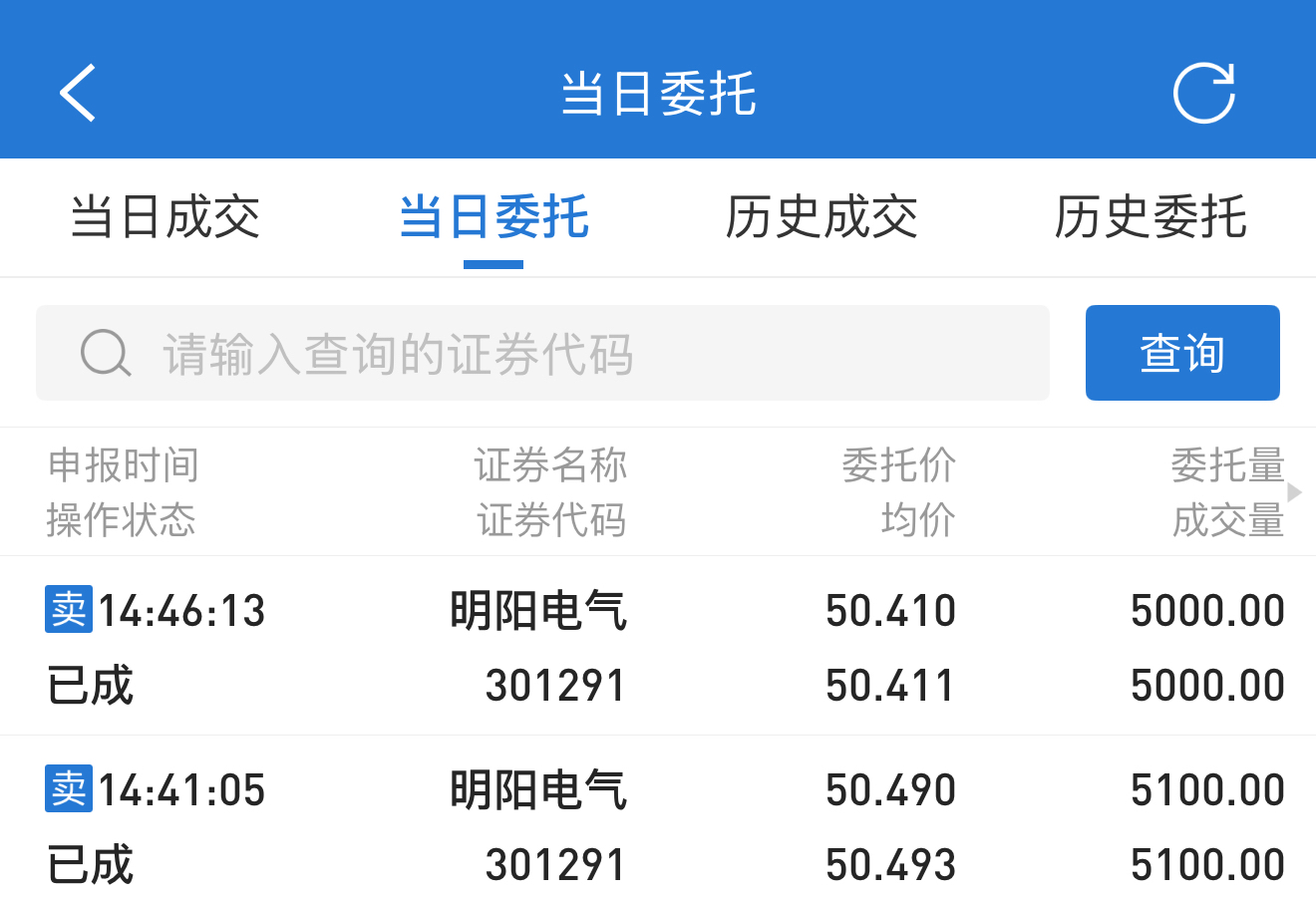Image resolution: width=1316 pixels, height=900 pixels.
Task: Click the 证券名称 column header
Action: pos(550,465)
